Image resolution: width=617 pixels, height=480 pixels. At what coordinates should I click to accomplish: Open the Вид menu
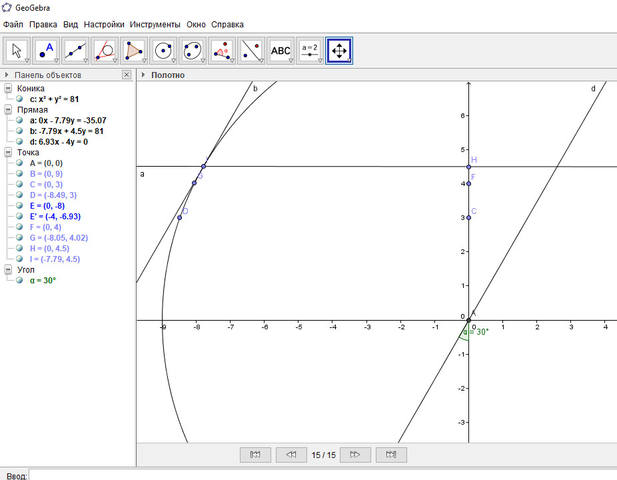(70, 24)
